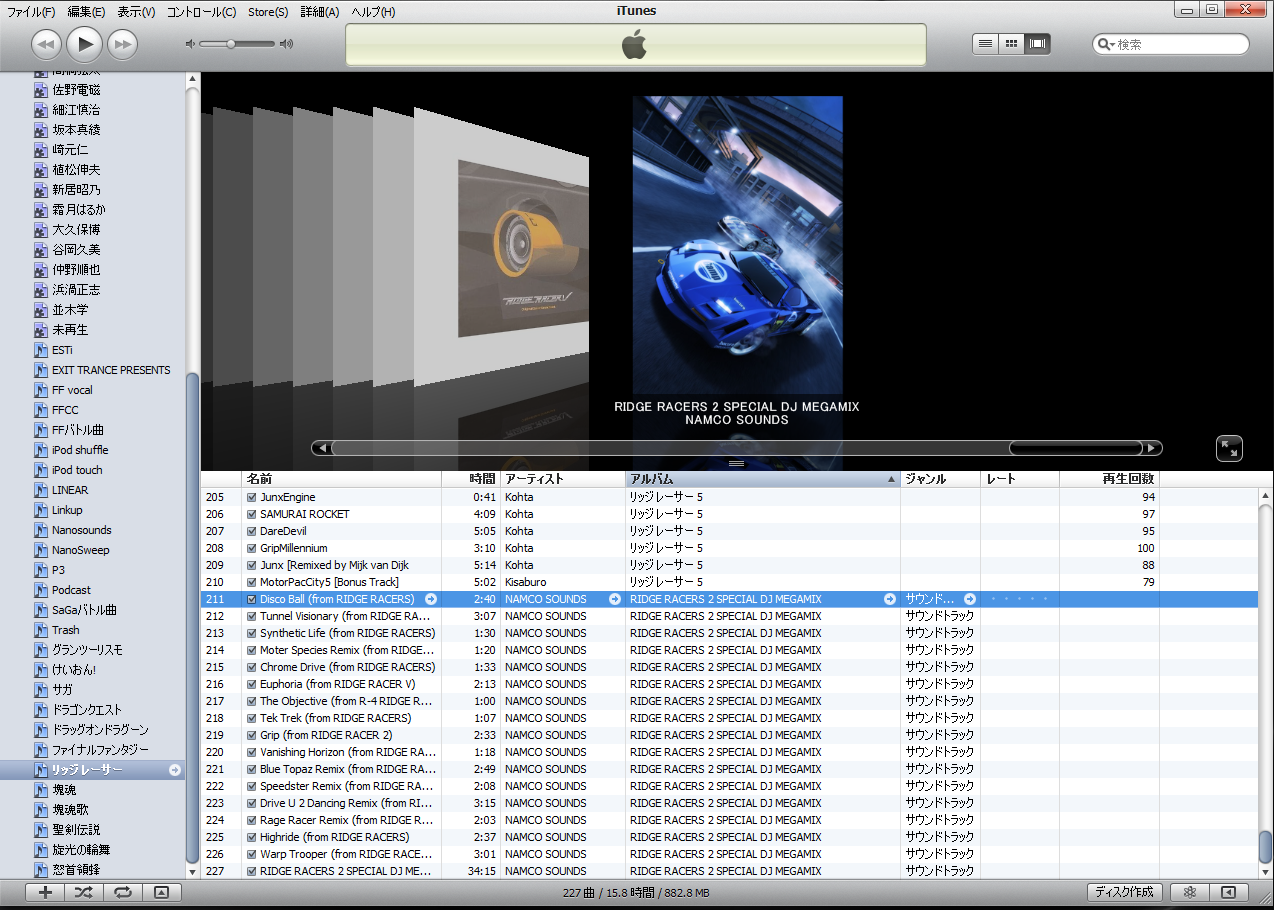Open Cover Flow in full screen

click(x=1229, y=449)
